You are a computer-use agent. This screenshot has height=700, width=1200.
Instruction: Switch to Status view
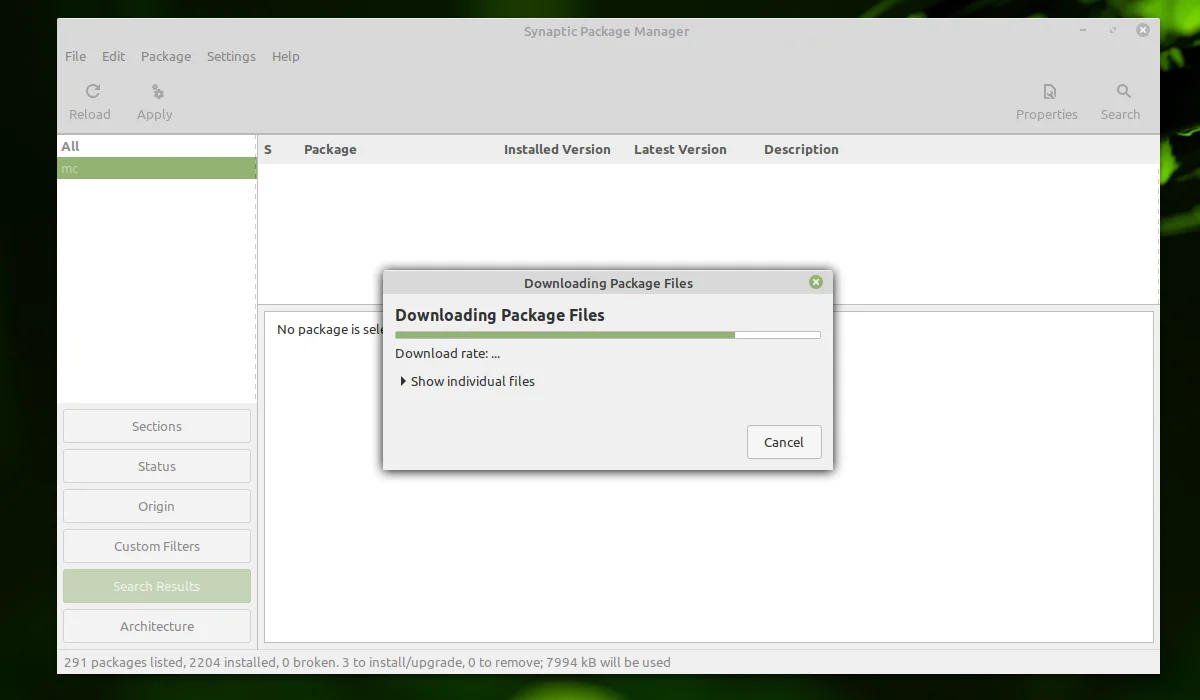(x=157, y=466)
